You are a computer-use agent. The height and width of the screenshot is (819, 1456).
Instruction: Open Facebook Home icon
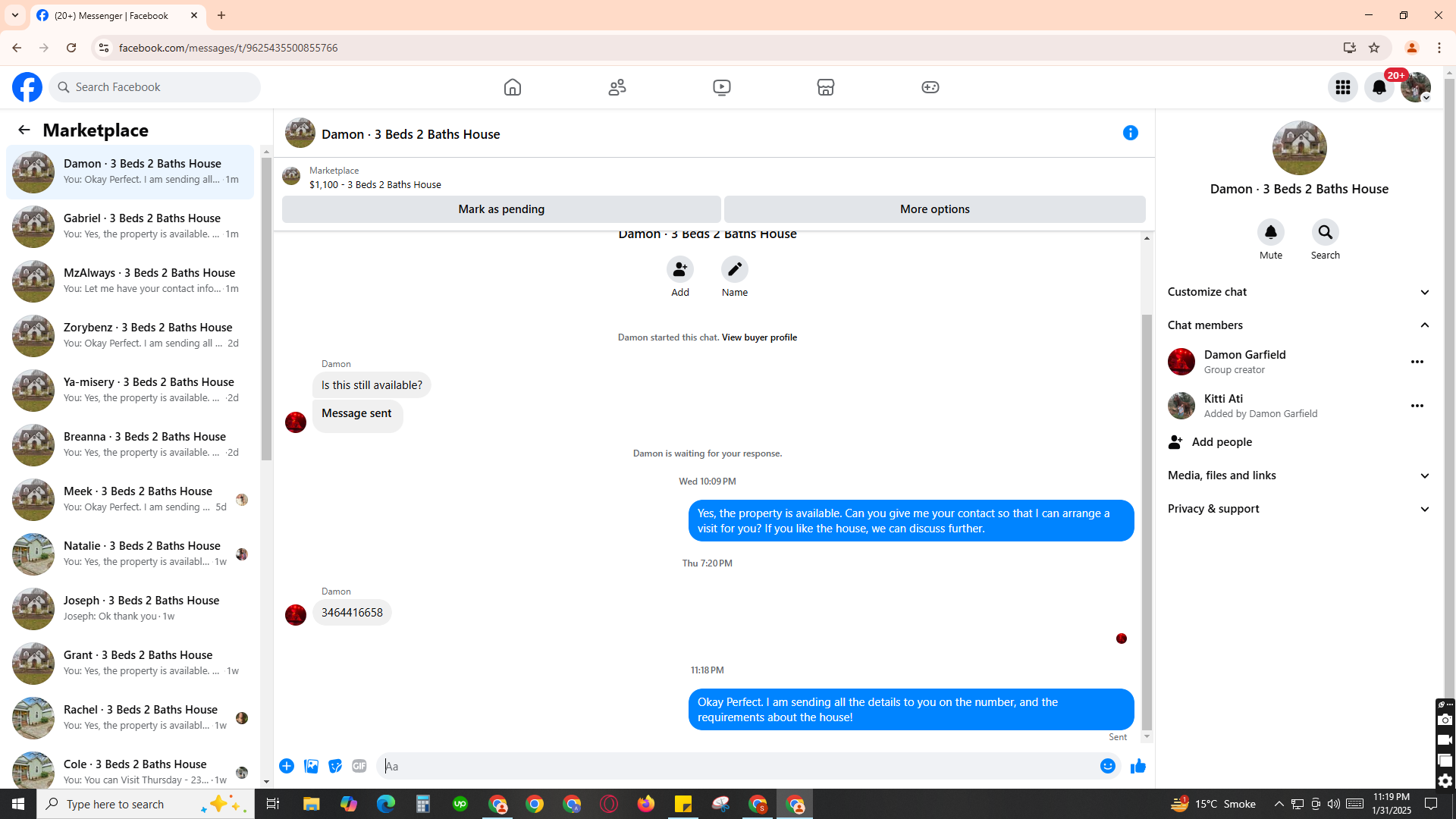pos(513,87)
